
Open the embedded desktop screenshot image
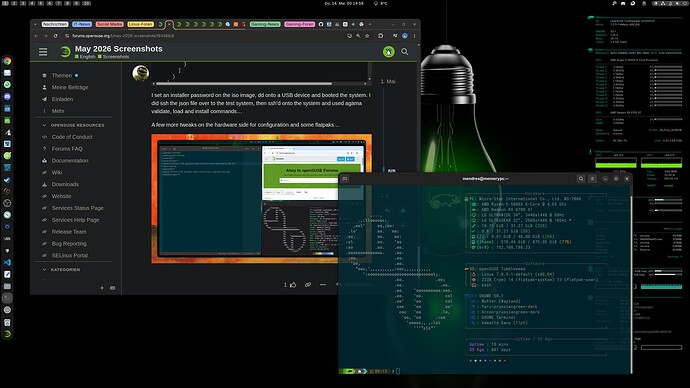pos(261,198)
